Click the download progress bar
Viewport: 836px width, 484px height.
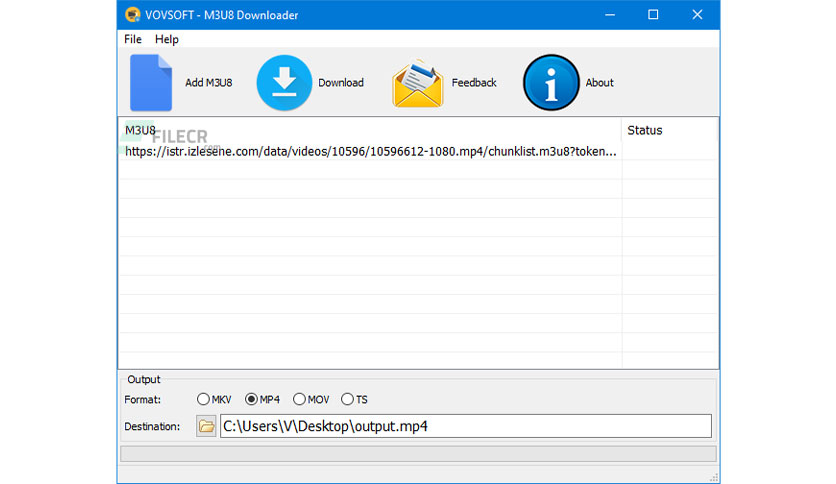(418, 454)
